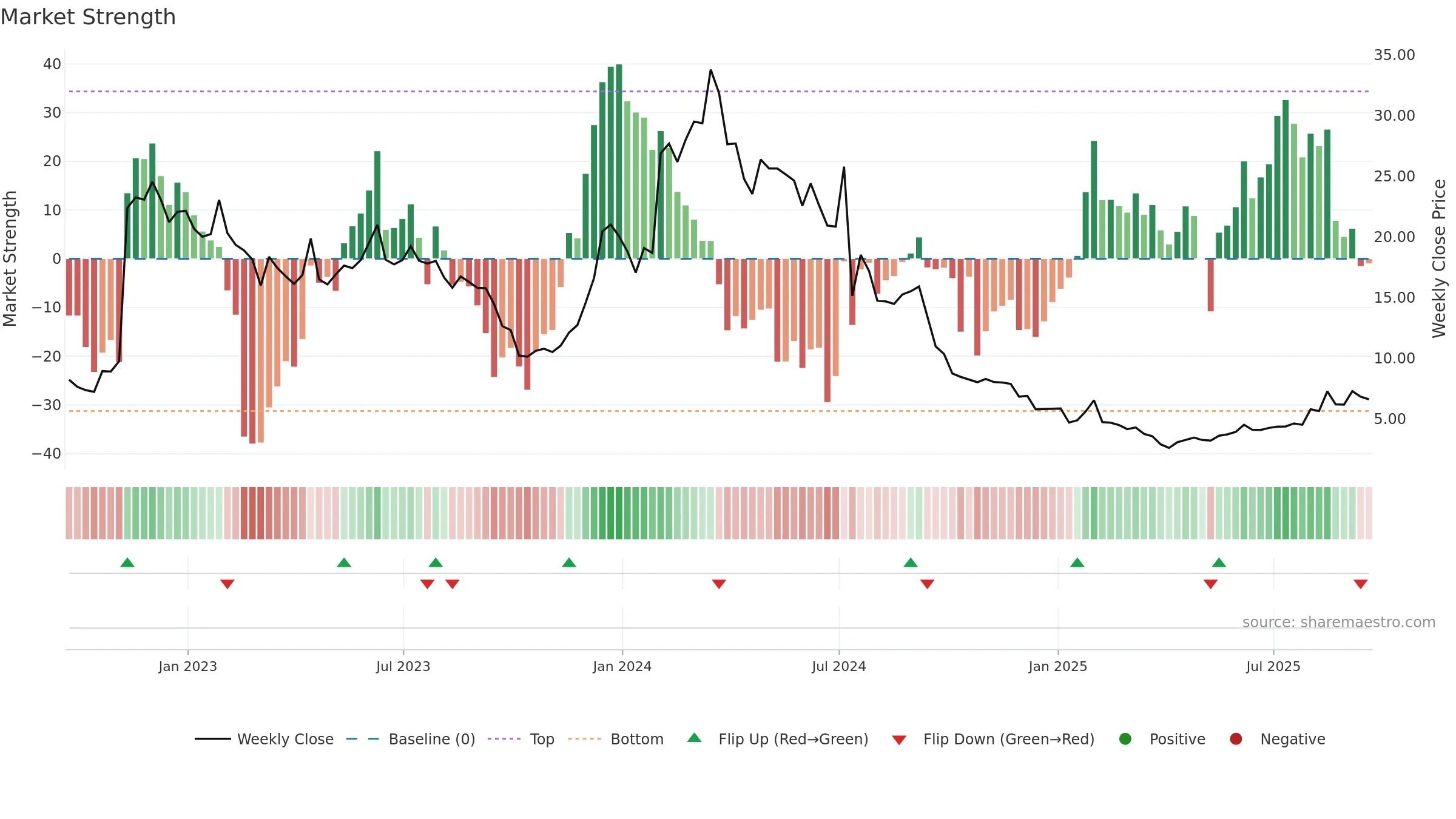The image size is (1456, 819).
Task: Click the green Positive circle legend icon
Action: (1125, 739)
